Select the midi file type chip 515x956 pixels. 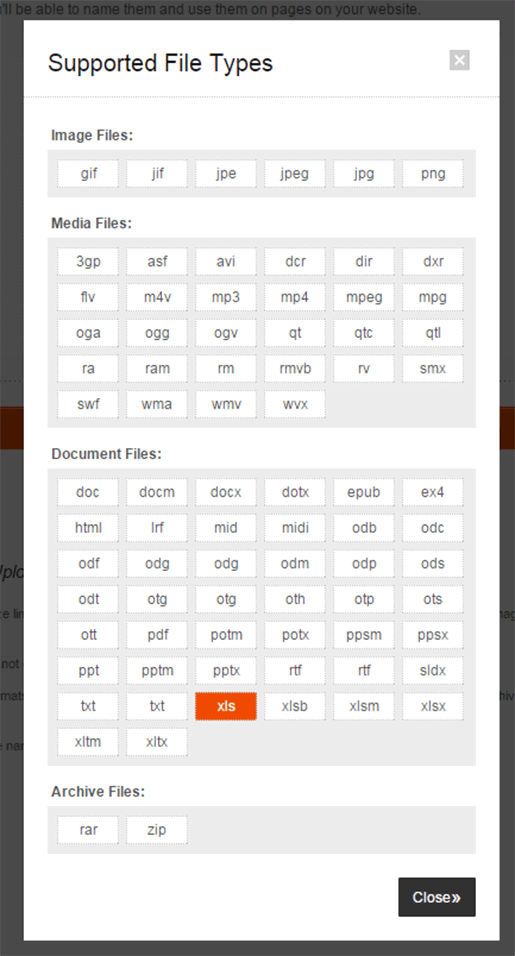tap(295, 527)
